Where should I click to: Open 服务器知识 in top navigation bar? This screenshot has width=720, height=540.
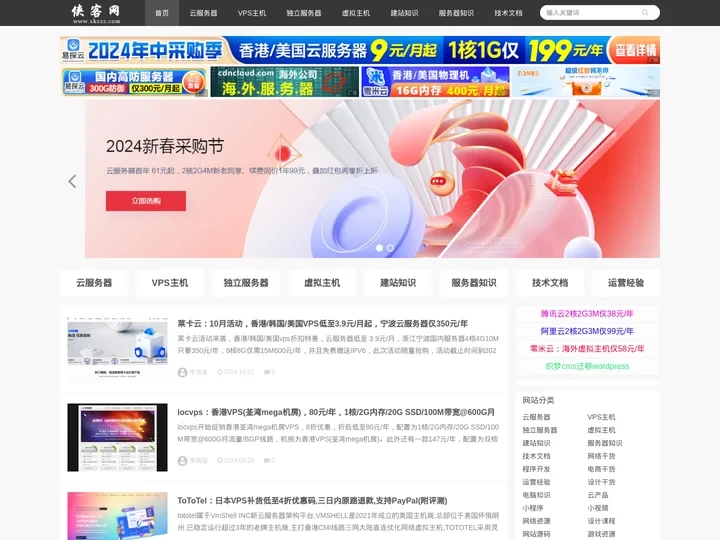[x=456, y=13]
